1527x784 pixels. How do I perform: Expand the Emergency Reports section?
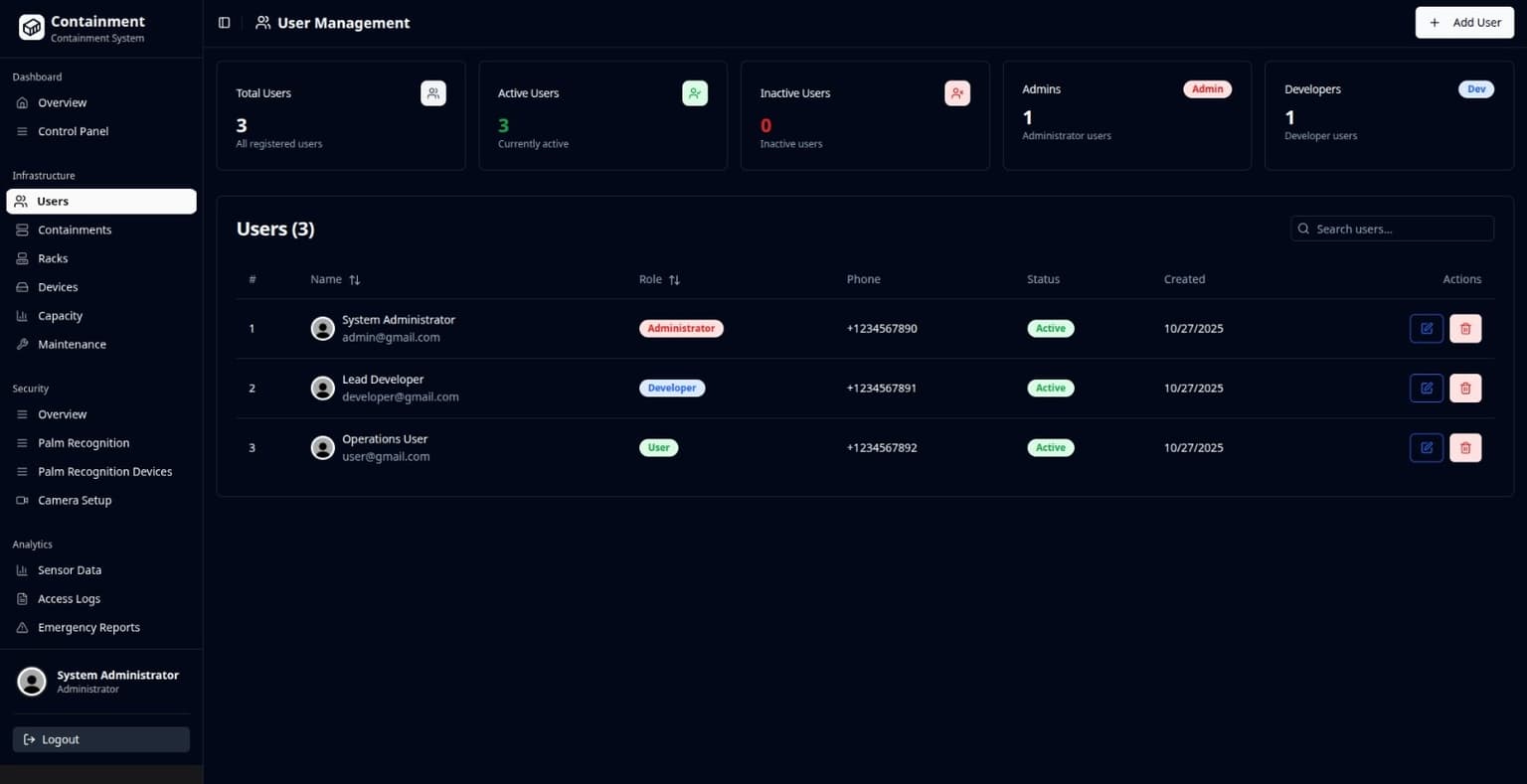tap(88, 627)
